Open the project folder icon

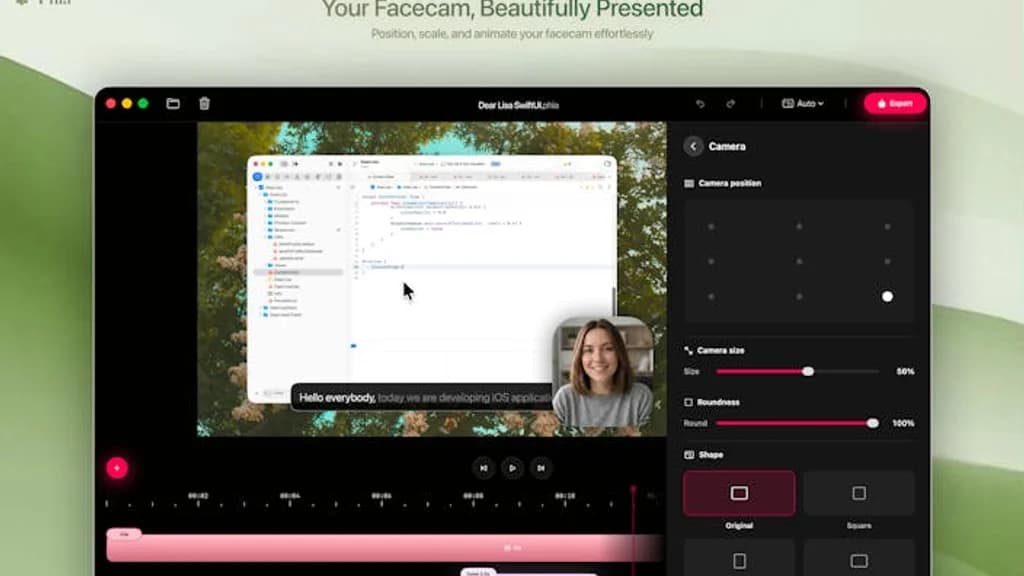click(x=173, y=103)
